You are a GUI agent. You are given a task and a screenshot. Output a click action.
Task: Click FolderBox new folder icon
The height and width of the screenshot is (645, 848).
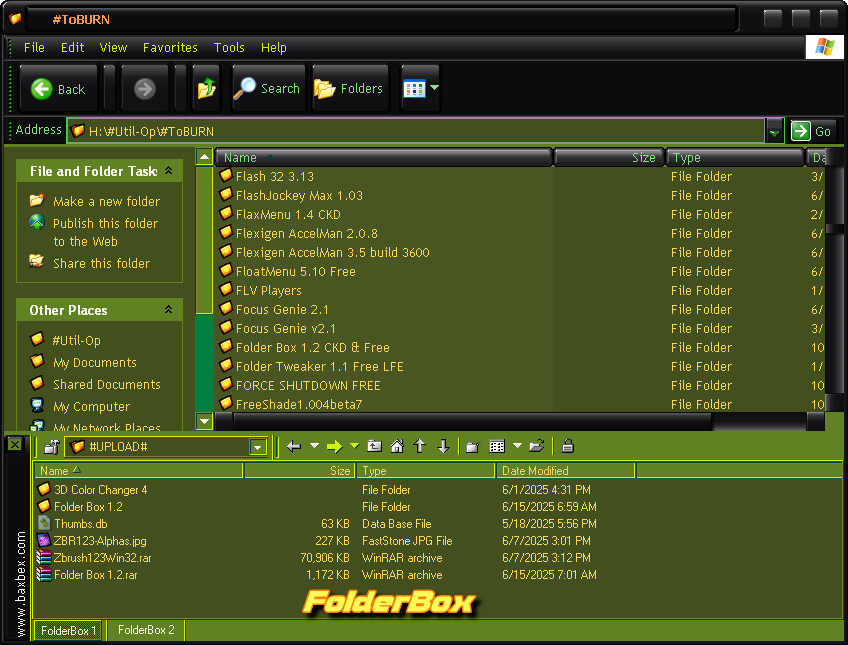tap(472, 447)
